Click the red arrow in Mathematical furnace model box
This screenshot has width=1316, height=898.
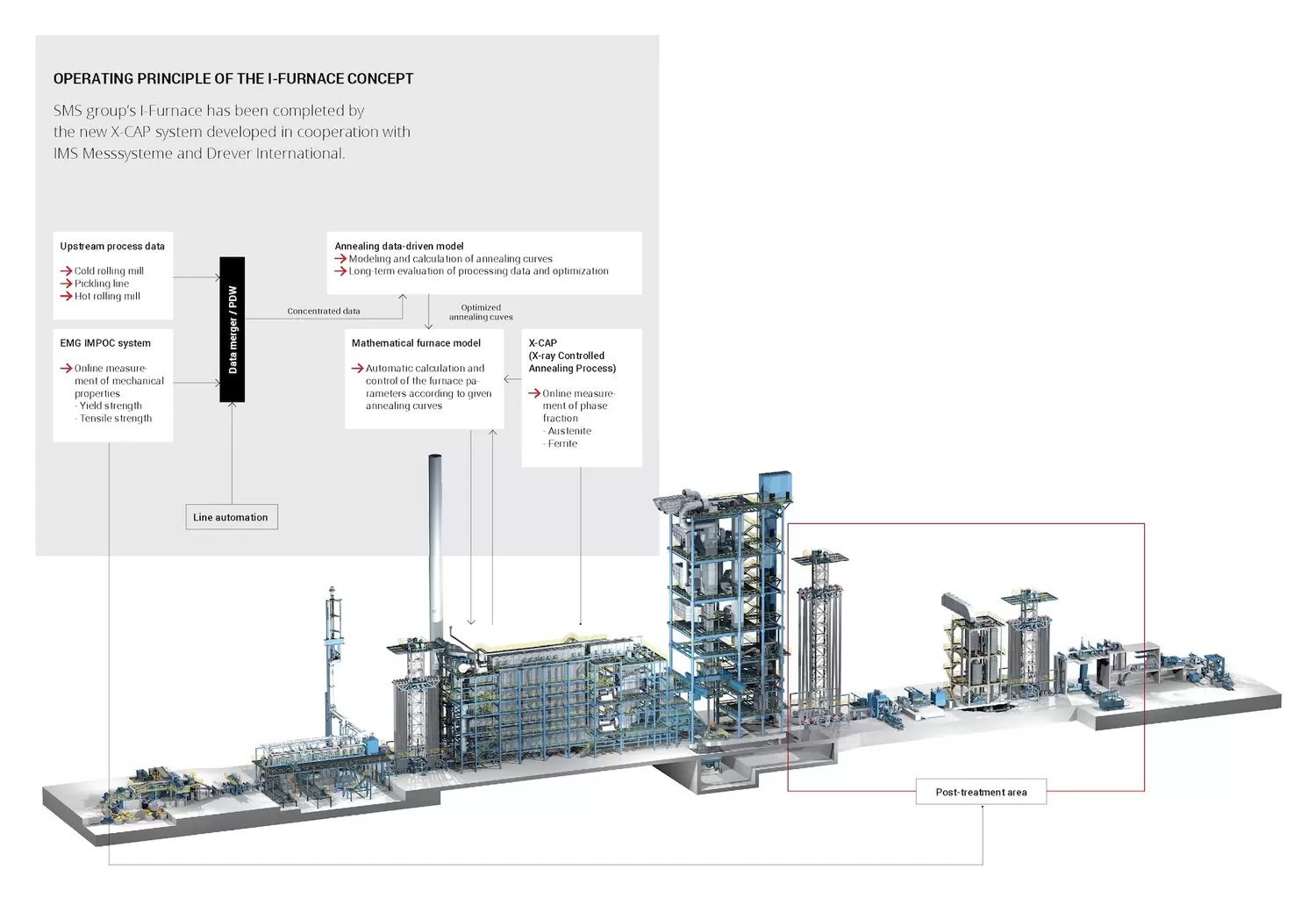357,369
